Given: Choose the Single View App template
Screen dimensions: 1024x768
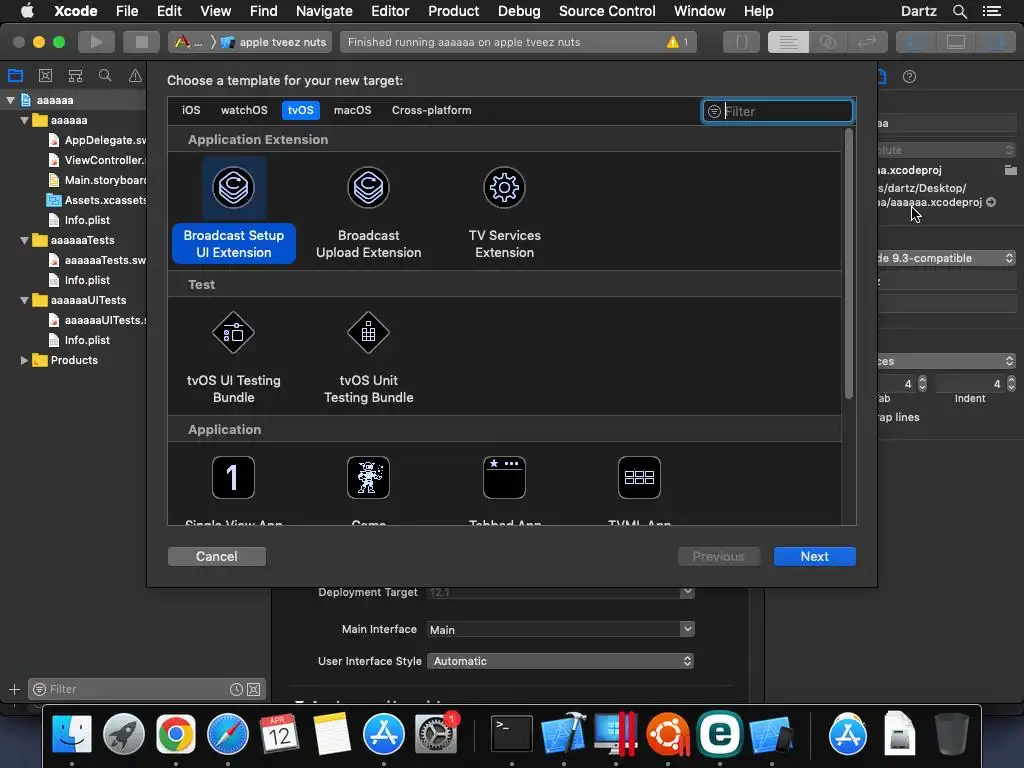Looking at the screenshot, I should click(x=233, y=490).
